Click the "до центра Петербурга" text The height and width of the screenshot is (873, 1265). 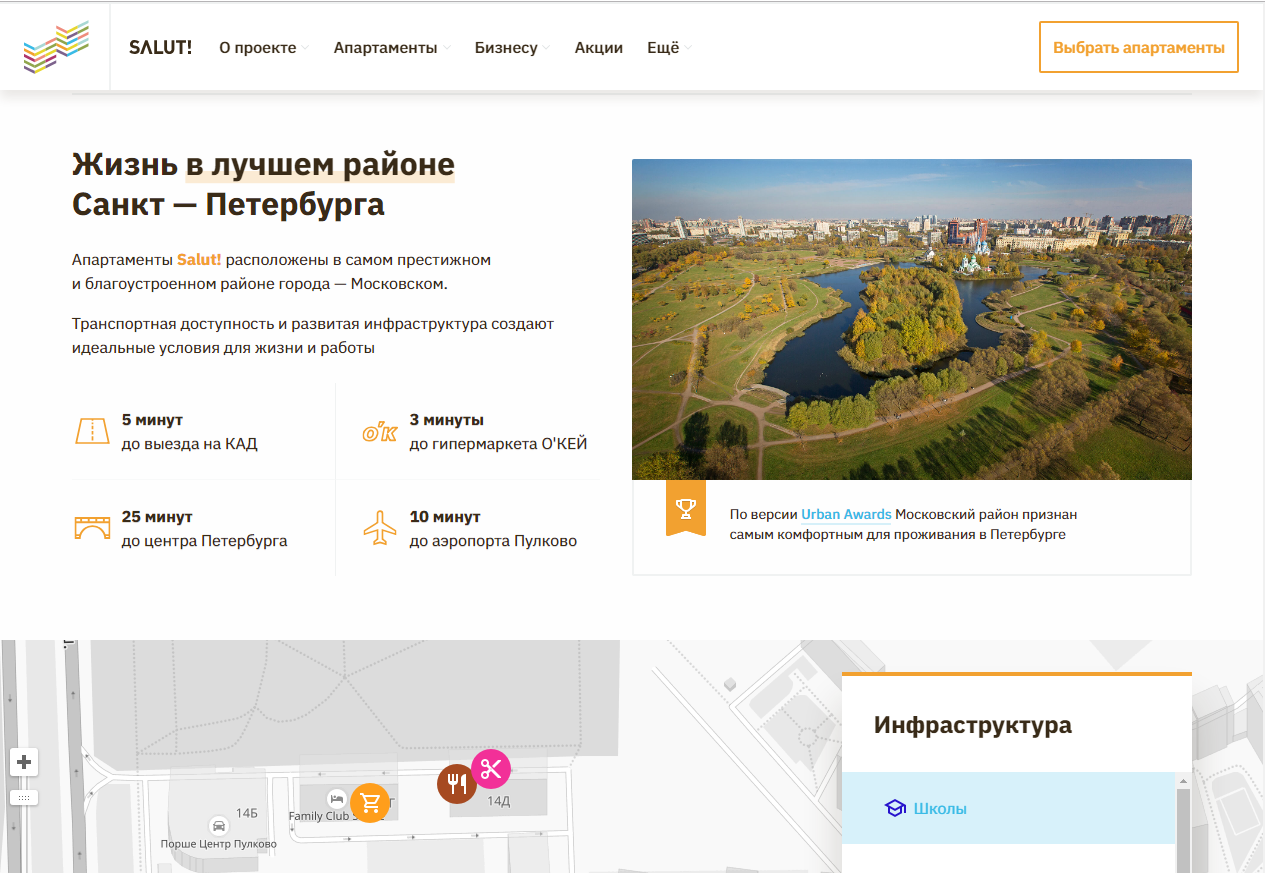click(204, 541)
